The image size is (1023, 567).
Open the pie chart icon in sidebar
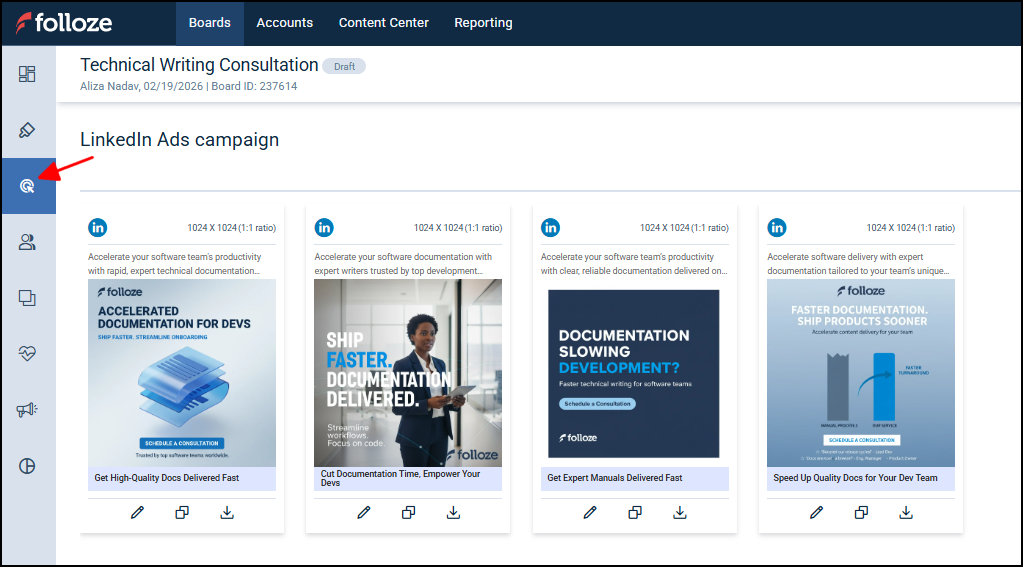(x=27, y=466)
